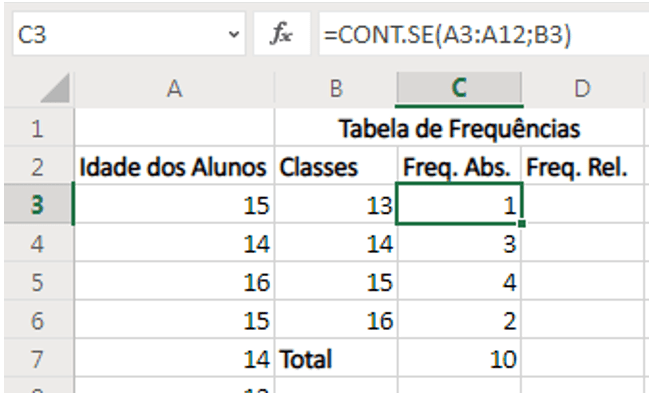Select the Freq. Rel. header cell
659x405 pixels.
[582, 168]
